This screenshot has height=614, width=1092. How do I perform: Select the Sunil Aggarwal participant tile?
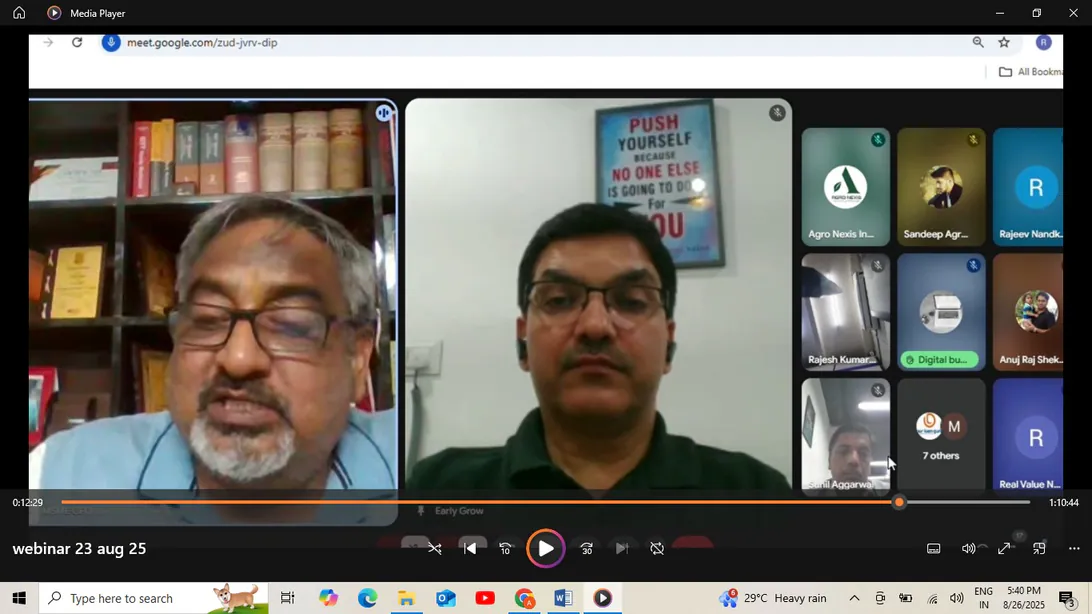845,436
